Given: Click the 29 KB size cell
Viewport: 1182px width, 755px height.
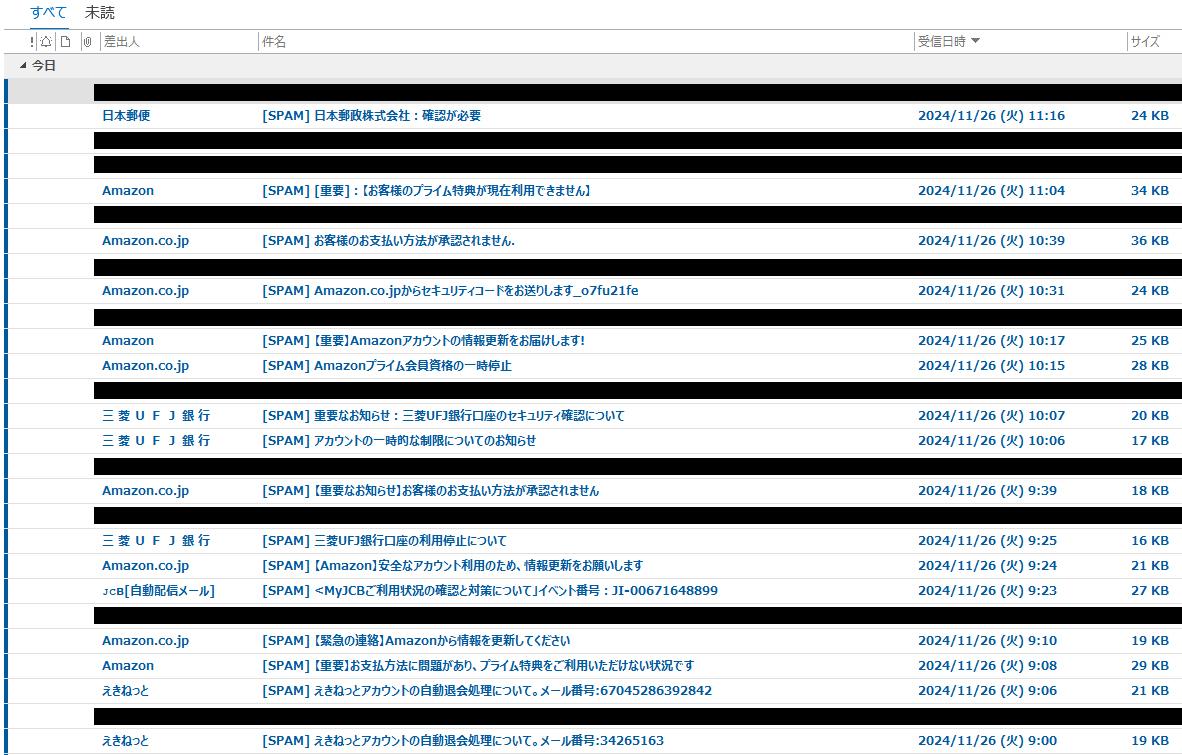Looking at the screenshot, I should click(1150, 665).
